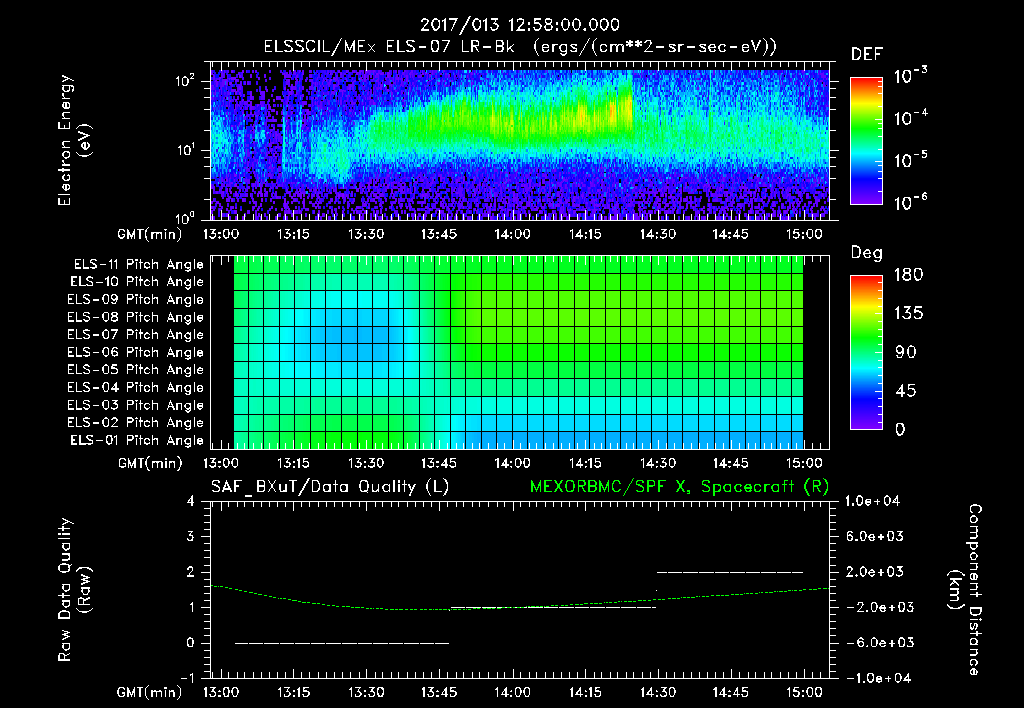Click the 45 value on Deg scale
The image size is (1024, 708).
(x=906, y=391)
